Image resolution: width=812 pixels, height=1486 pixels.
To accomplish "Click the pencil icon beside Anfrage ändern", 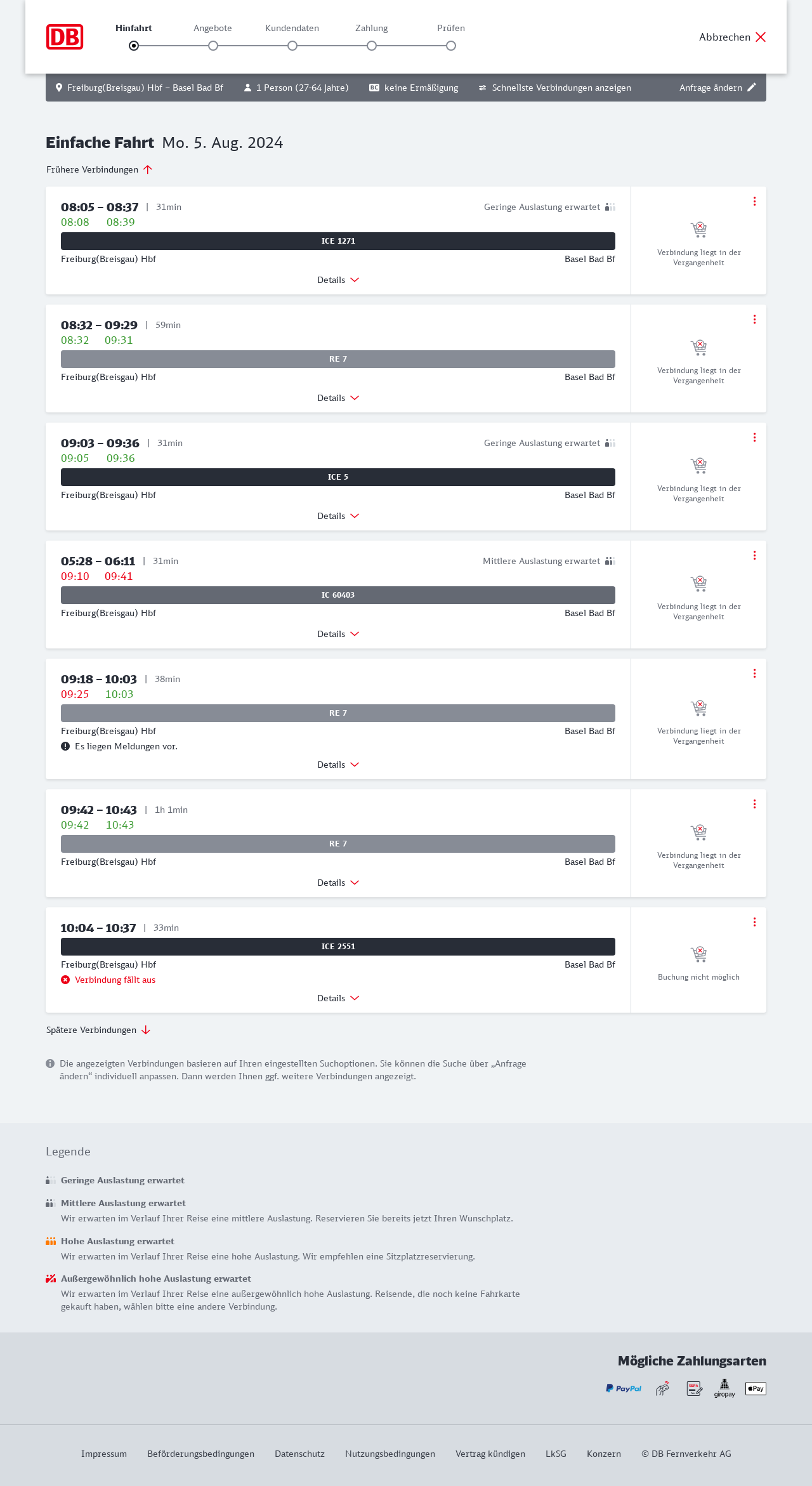I will (752, 88).
